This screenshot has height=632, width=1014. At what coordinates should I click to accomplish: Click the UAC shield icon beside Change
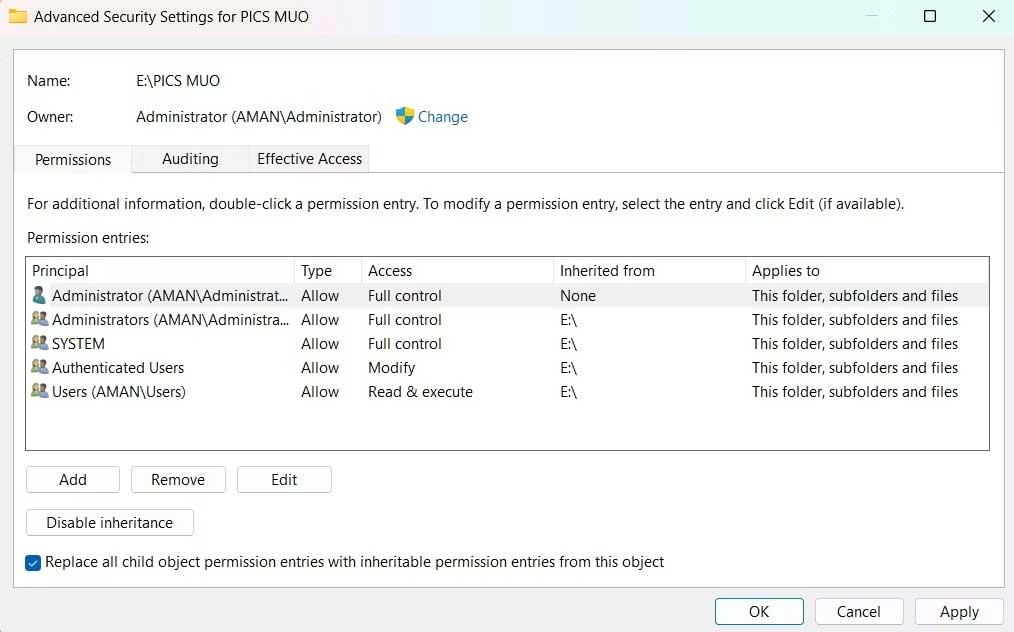pyautogui.click(x=405, y=116)
